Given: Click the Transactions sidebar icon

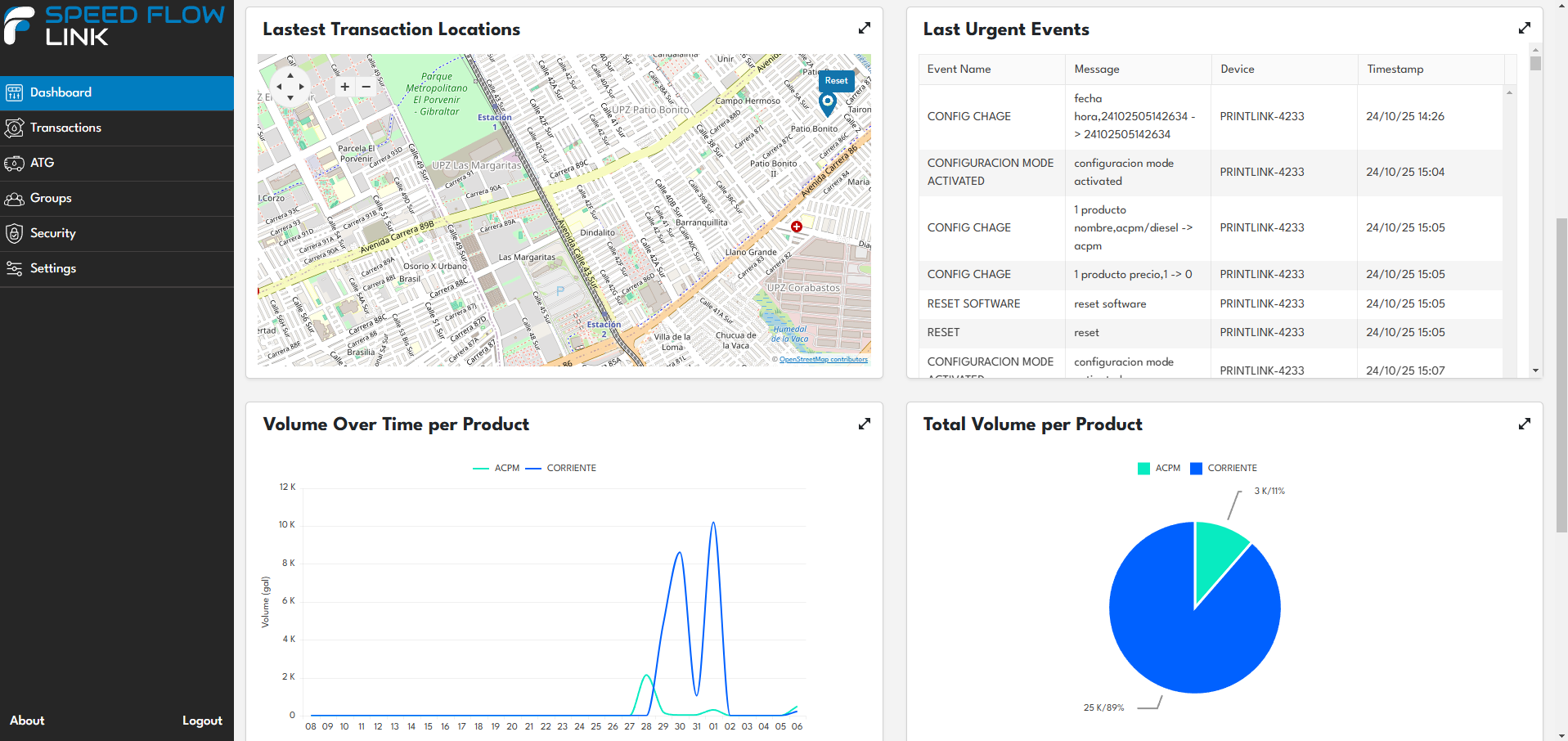Looking at the screenshot, I should coord(14,128).
